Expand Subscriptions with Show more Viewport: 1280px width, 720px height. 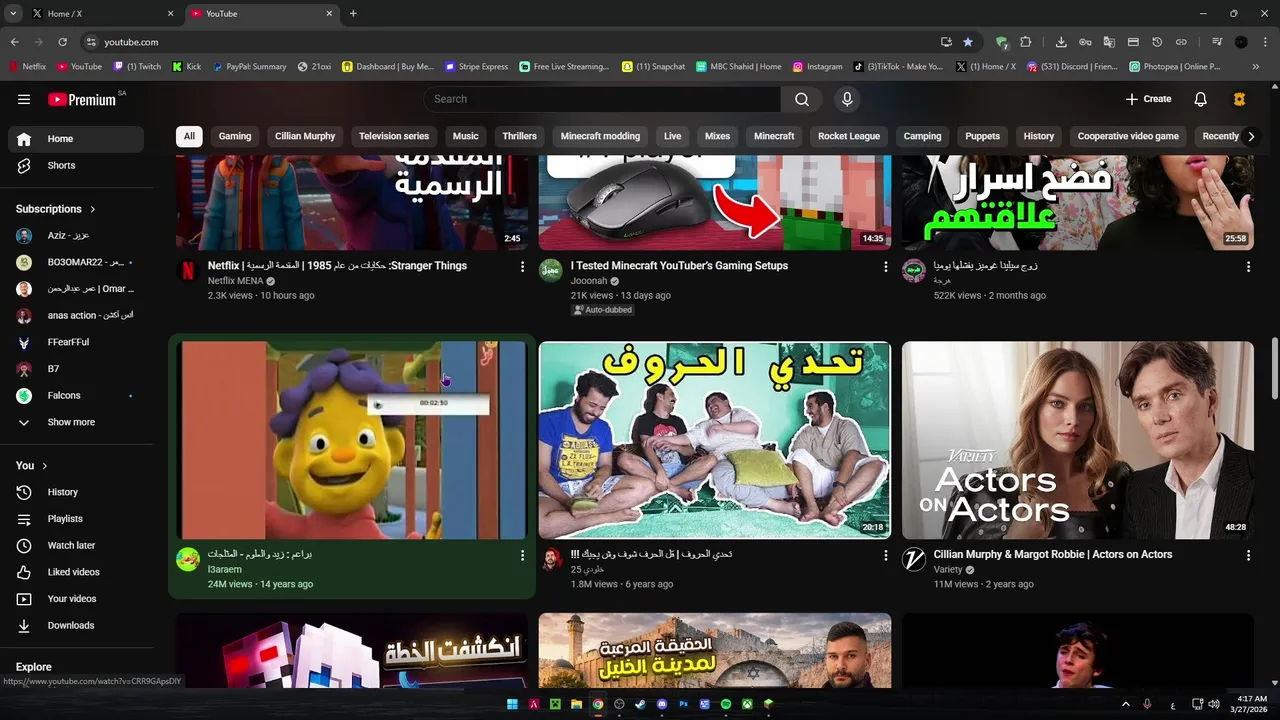coord(76,422)
